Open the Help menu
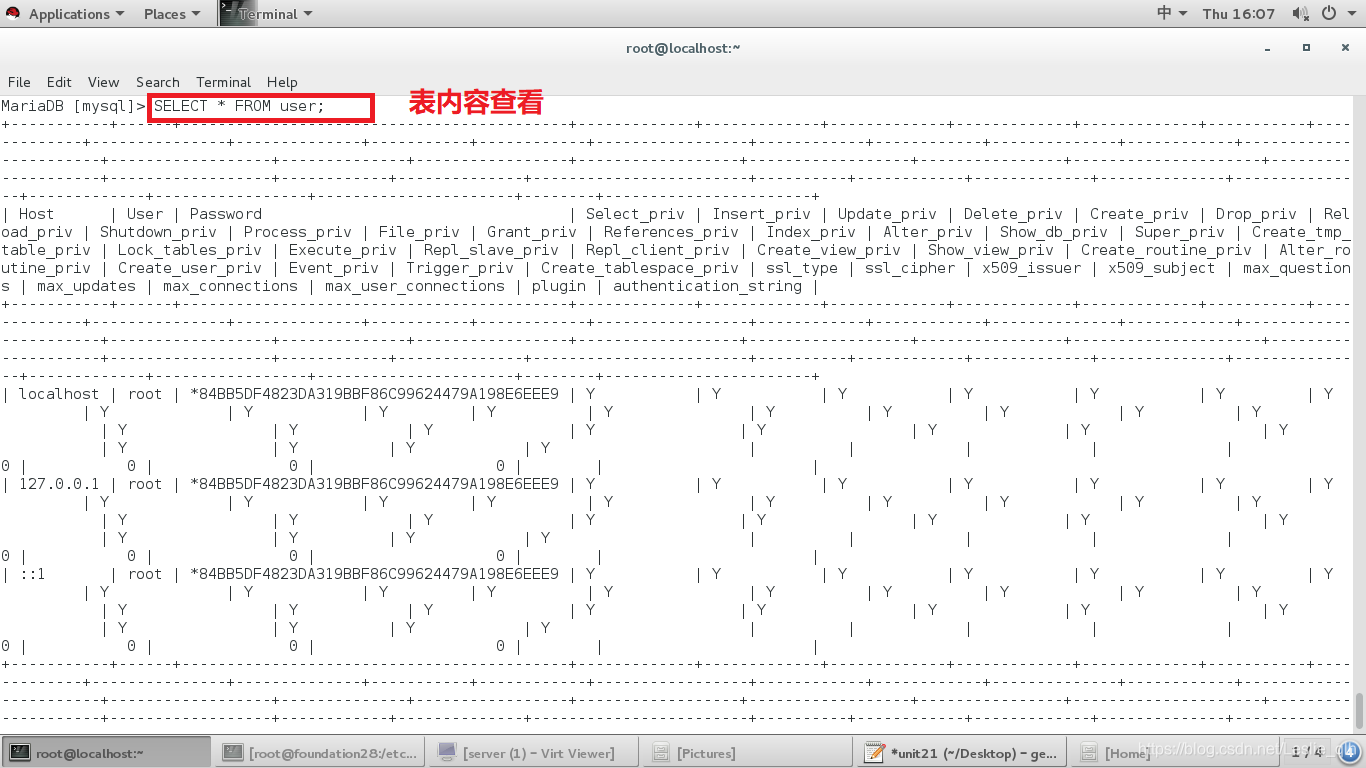 282,82
